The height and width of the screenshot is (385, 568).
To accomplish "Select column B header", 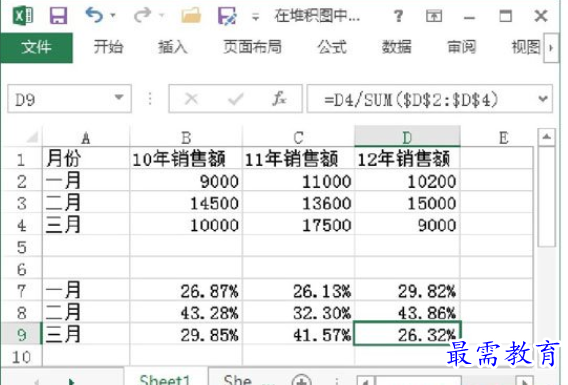I will (186, 137).
